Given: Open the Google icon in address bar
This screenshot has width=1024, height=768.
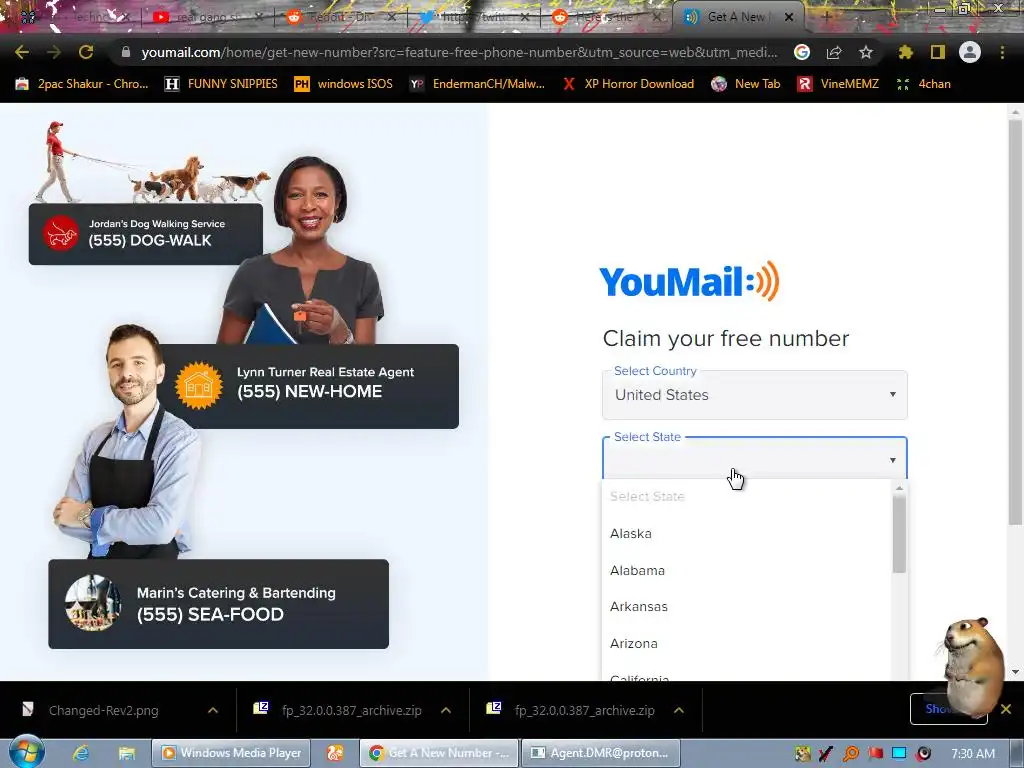Looking at the screenshot, I should click(x=802, y=52).
